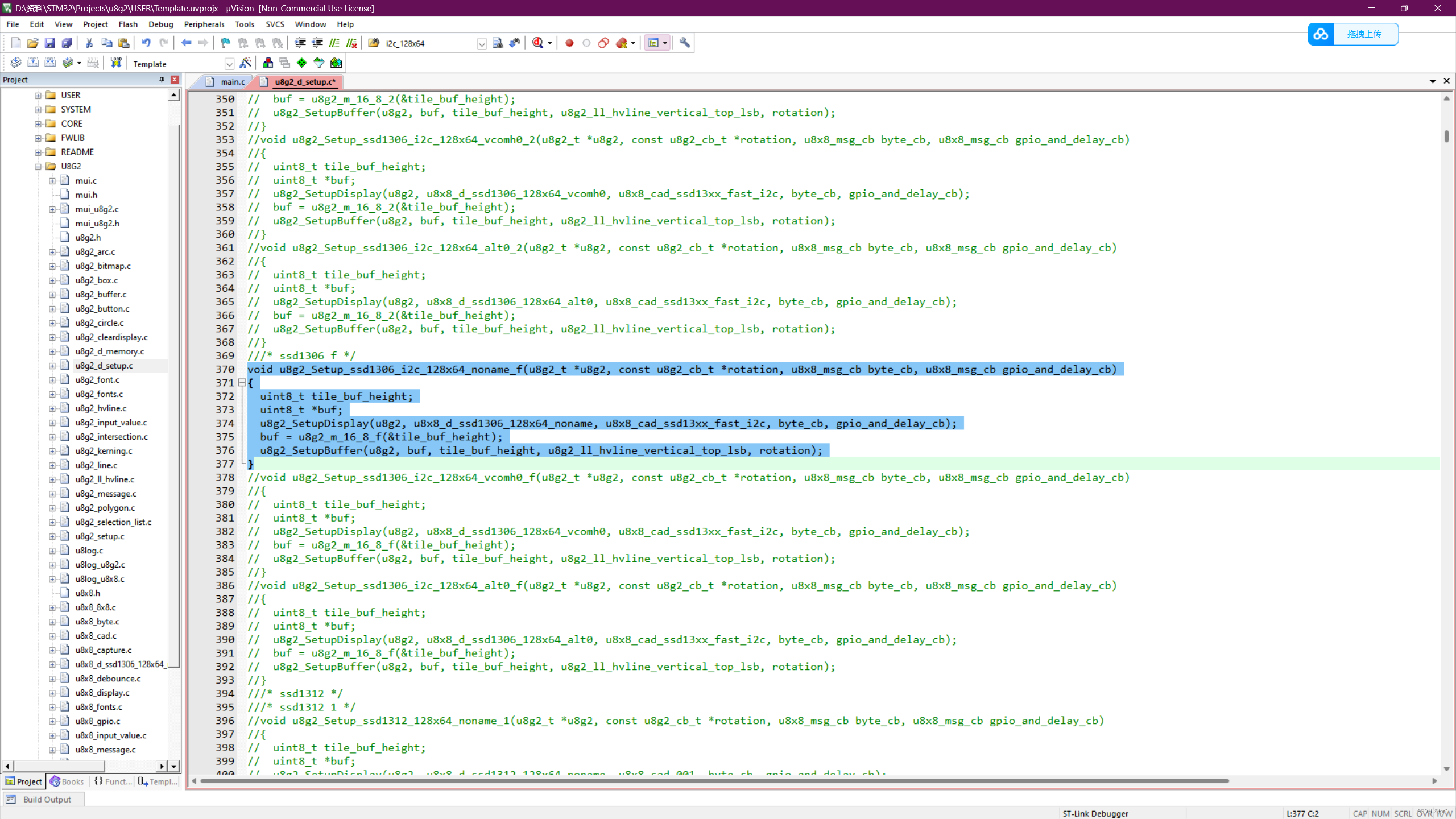Insert a breakpoint with red dot icon
Screen dimensions: 1456x819
(x=569, y=43)
